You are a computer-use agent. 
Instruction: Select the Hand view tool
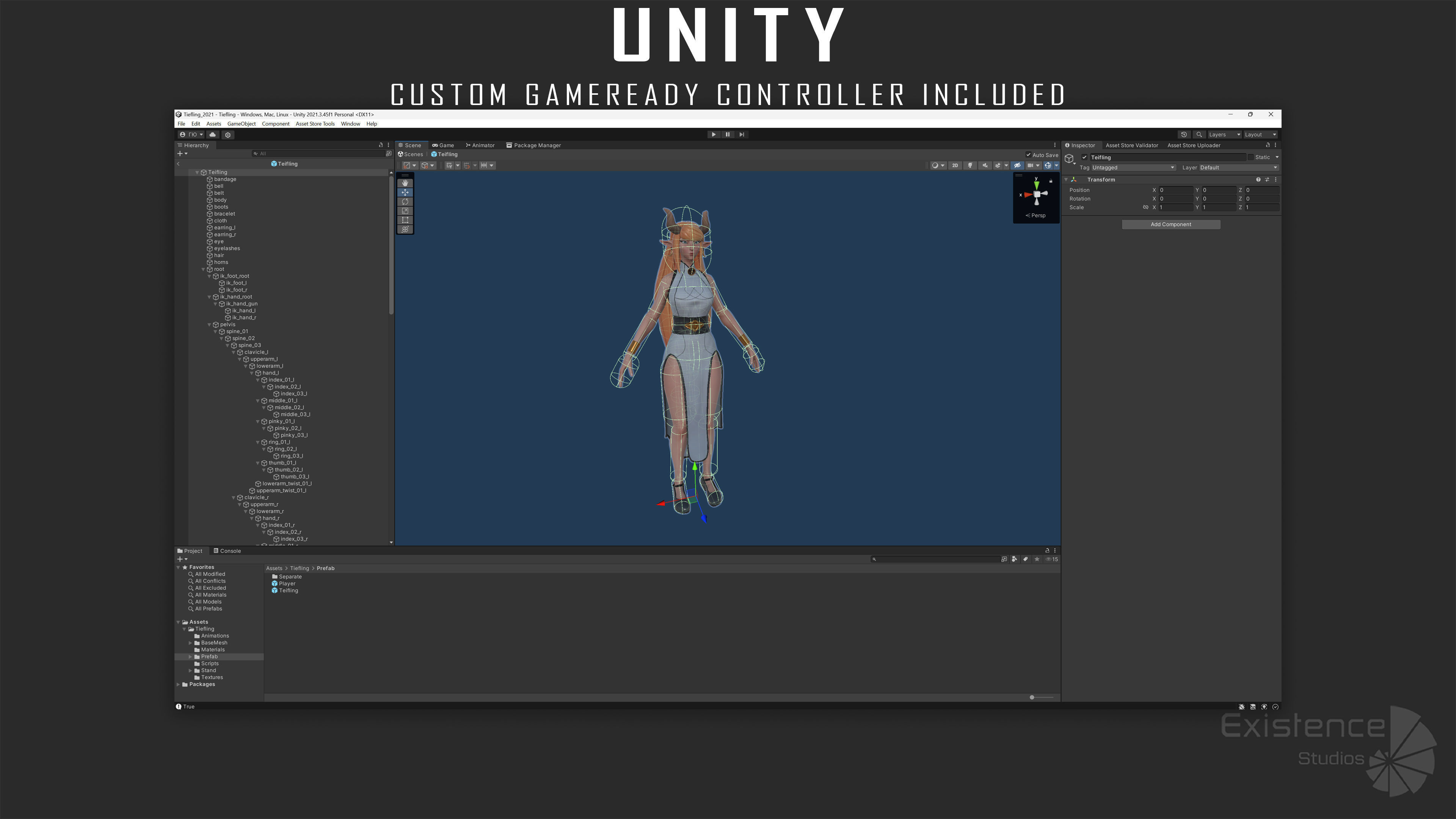pyautogui.click(x=405, y=183)
